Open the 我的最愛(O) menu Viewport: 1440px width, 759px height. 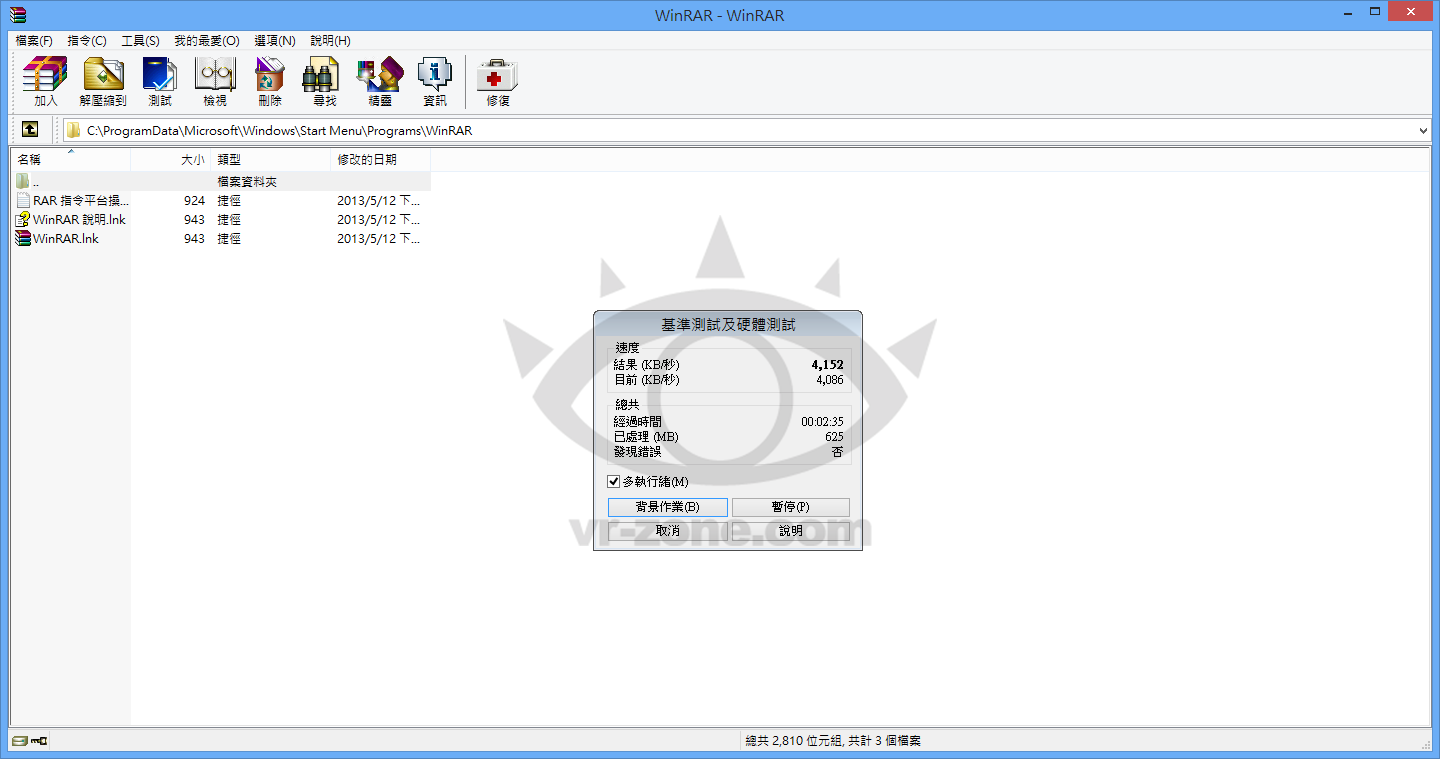click(207, 40)
